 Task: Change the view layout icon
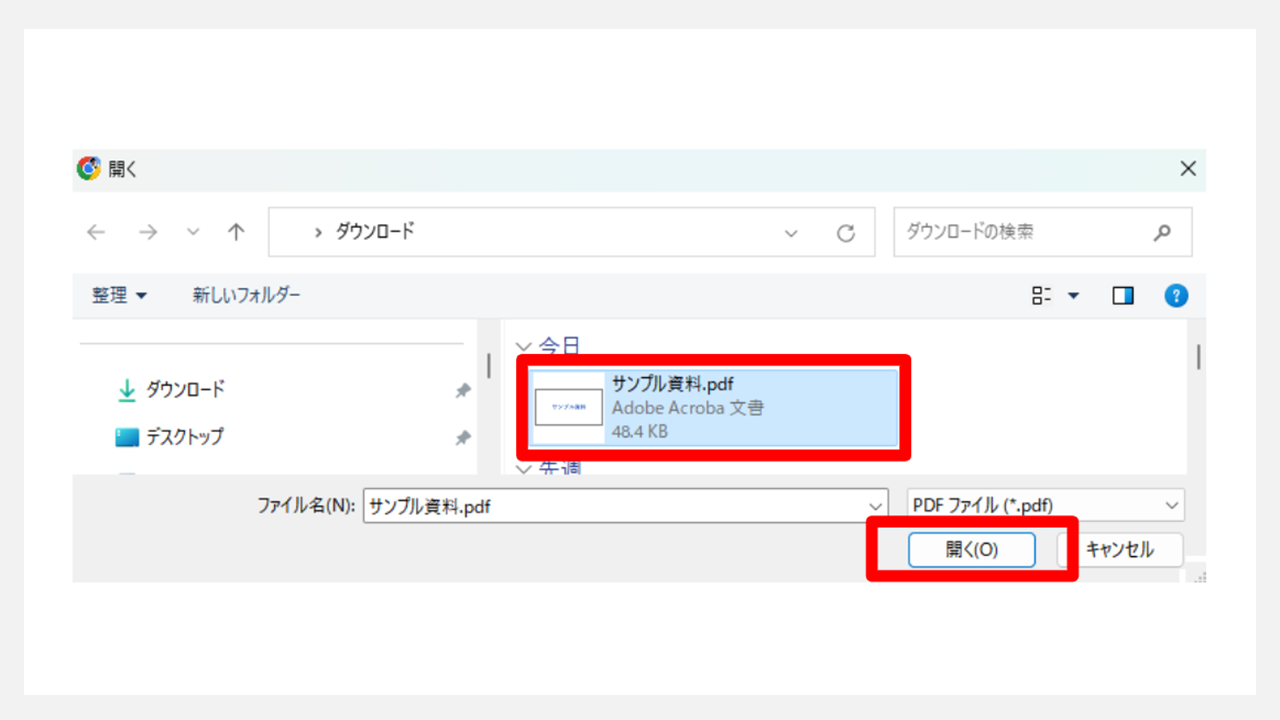[1042, 295]
